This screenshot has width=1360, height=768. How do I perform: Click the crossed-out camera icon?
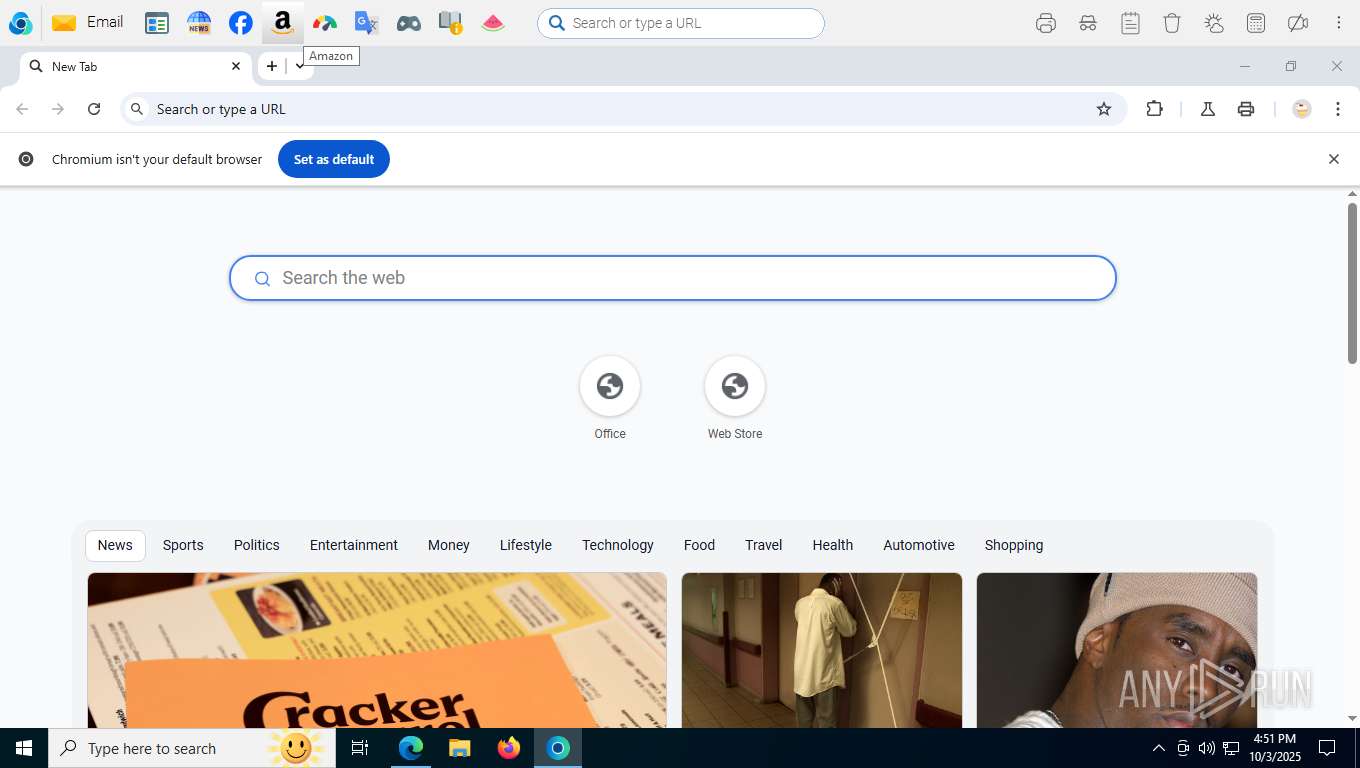pyautogui.click(x=1298, y=23)
